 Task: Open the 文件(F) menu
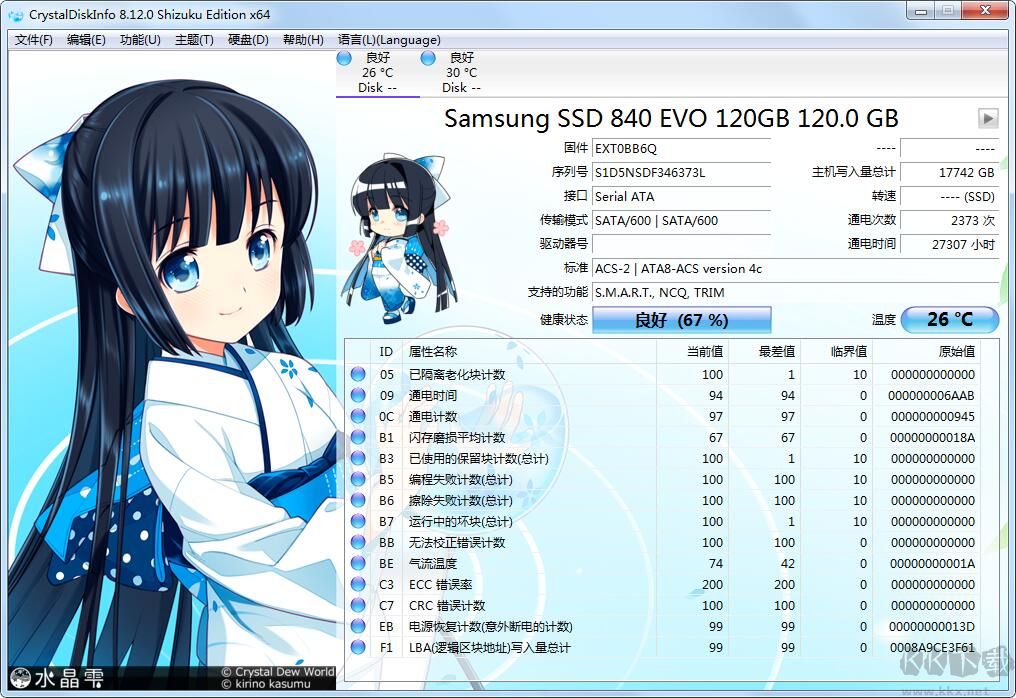pyautogui.click(x=34, y=40)
